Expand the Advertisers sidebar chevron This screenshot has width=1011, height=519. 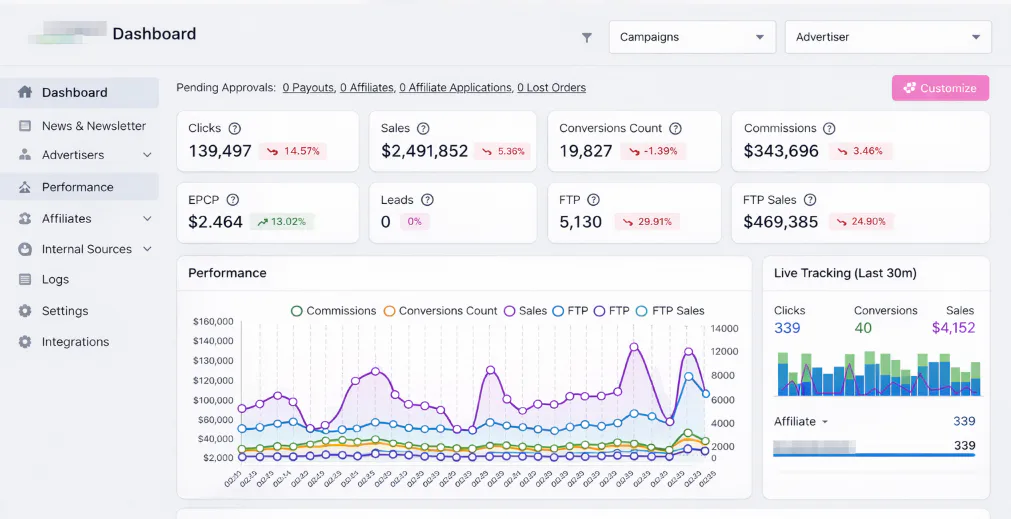click(147, 155)
